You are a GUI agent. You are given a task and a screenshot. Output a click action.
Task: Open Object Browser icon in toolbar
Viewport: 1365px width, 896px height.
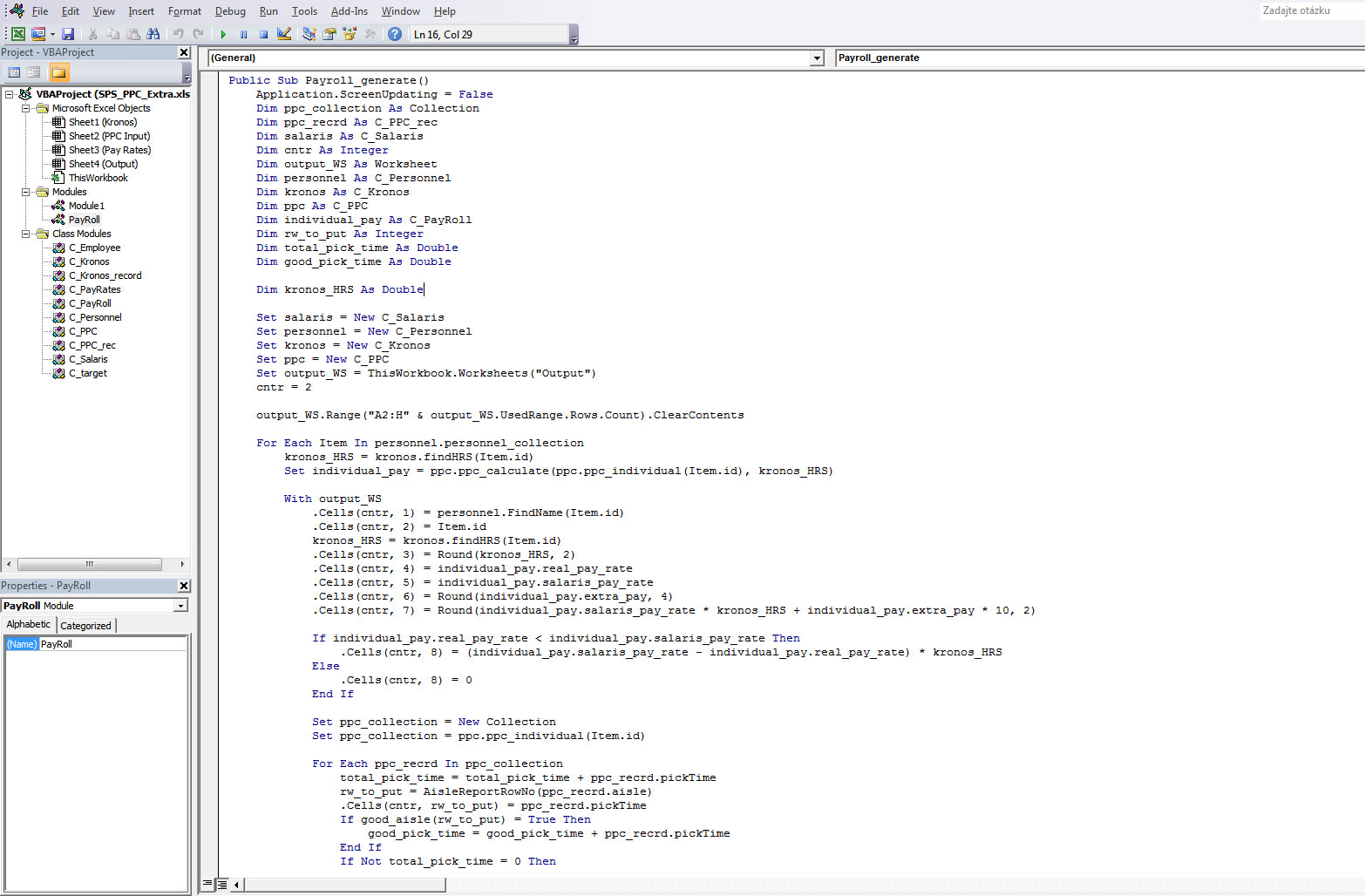point(350,34)
